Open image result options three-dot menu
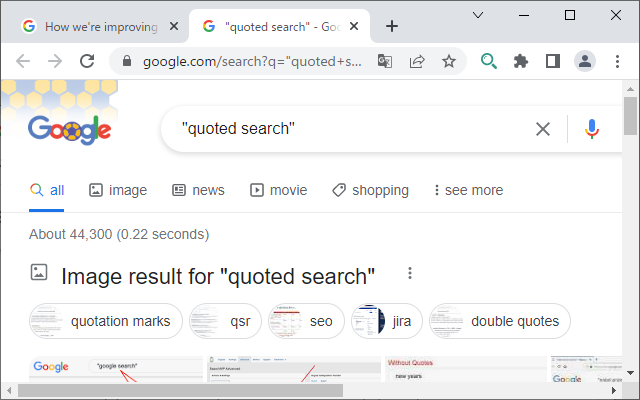Image resolution: width=640 pixels, height=400 pixels. tap(409, 274)
